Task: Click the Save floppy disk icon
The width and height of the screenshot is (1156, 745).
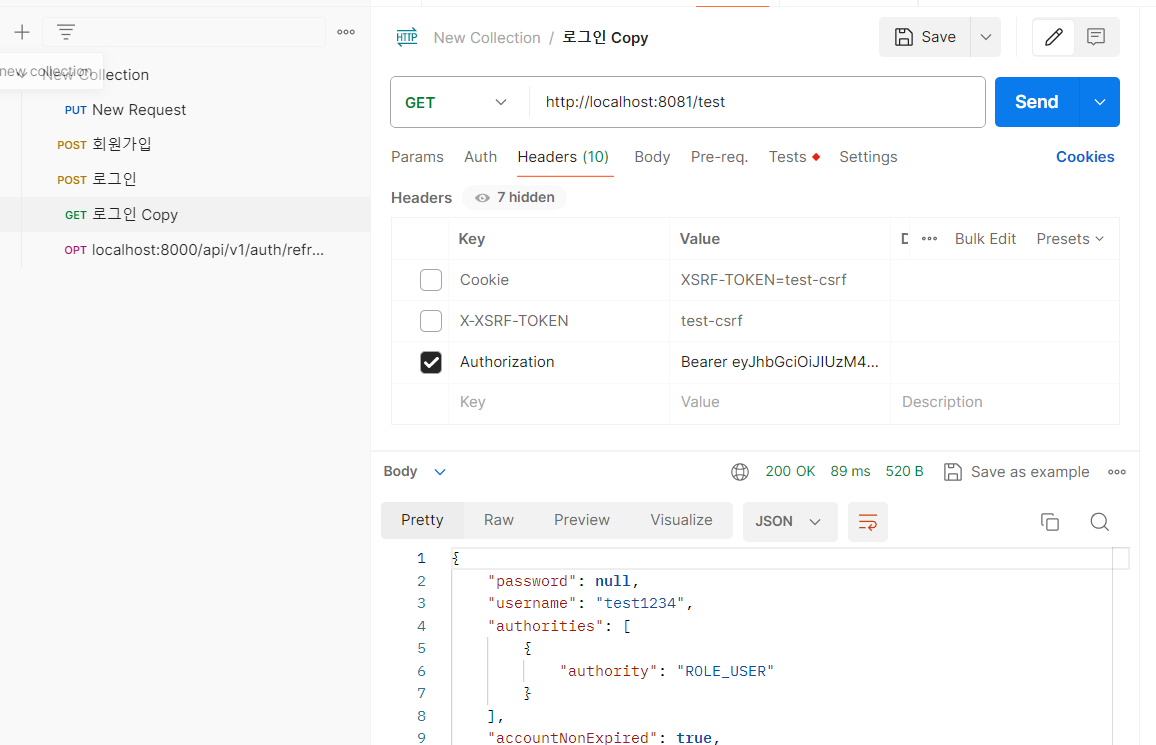Action: click(903, 37)
